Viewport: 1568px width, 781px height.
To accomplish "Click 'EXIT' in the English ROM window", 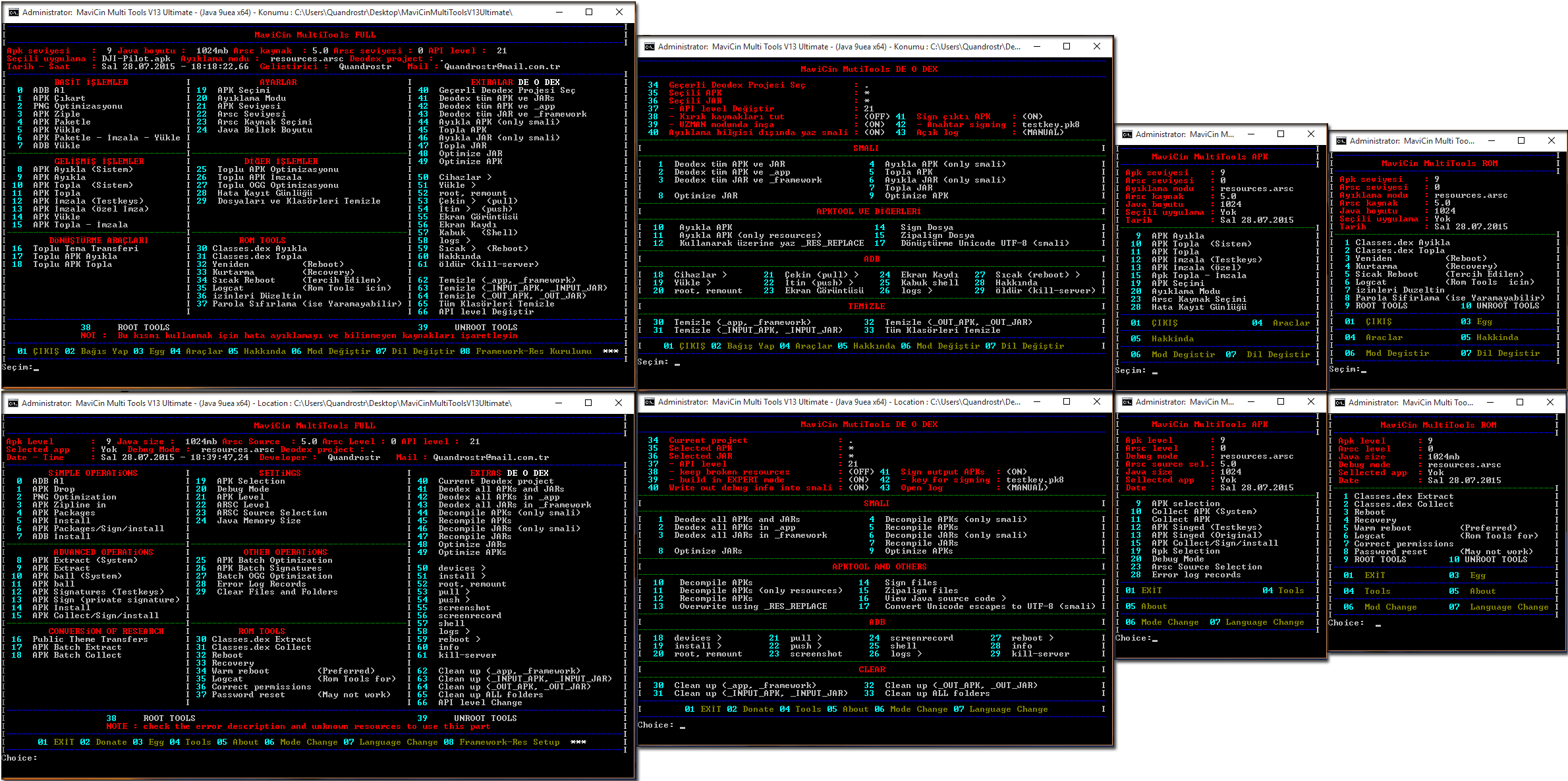I will click(1375, 575).
